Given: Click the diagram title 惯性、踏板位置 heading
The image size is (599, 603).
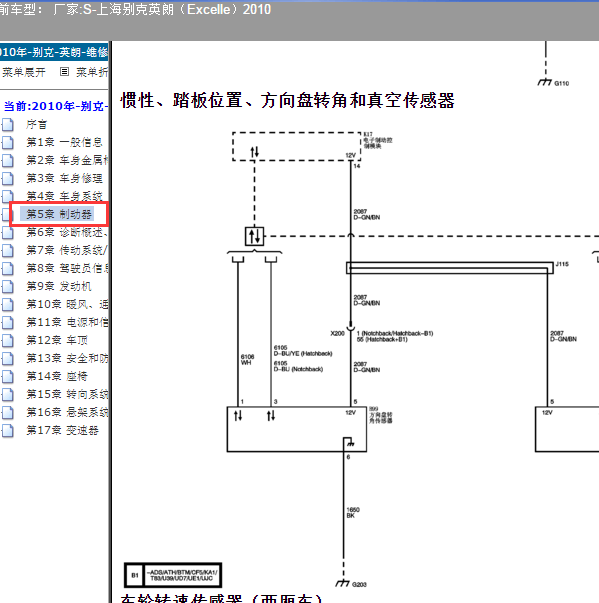Looking at the screenshot, I should click(x=288, y=100).
